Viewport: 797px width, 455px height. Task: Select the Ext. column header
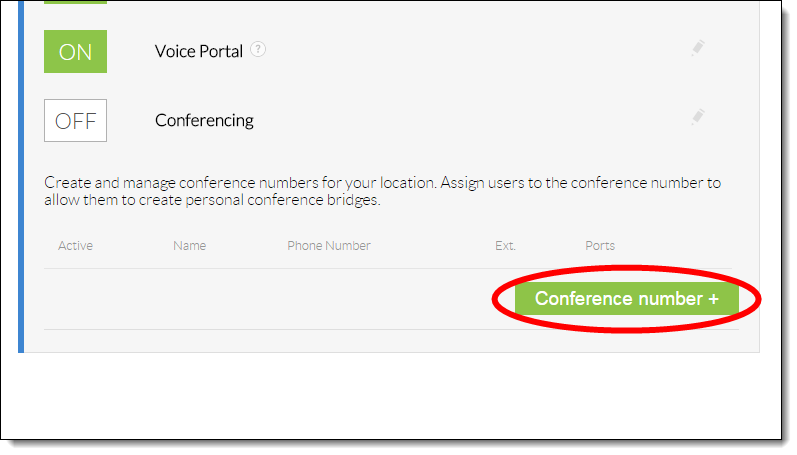click(x=505, y=246)
